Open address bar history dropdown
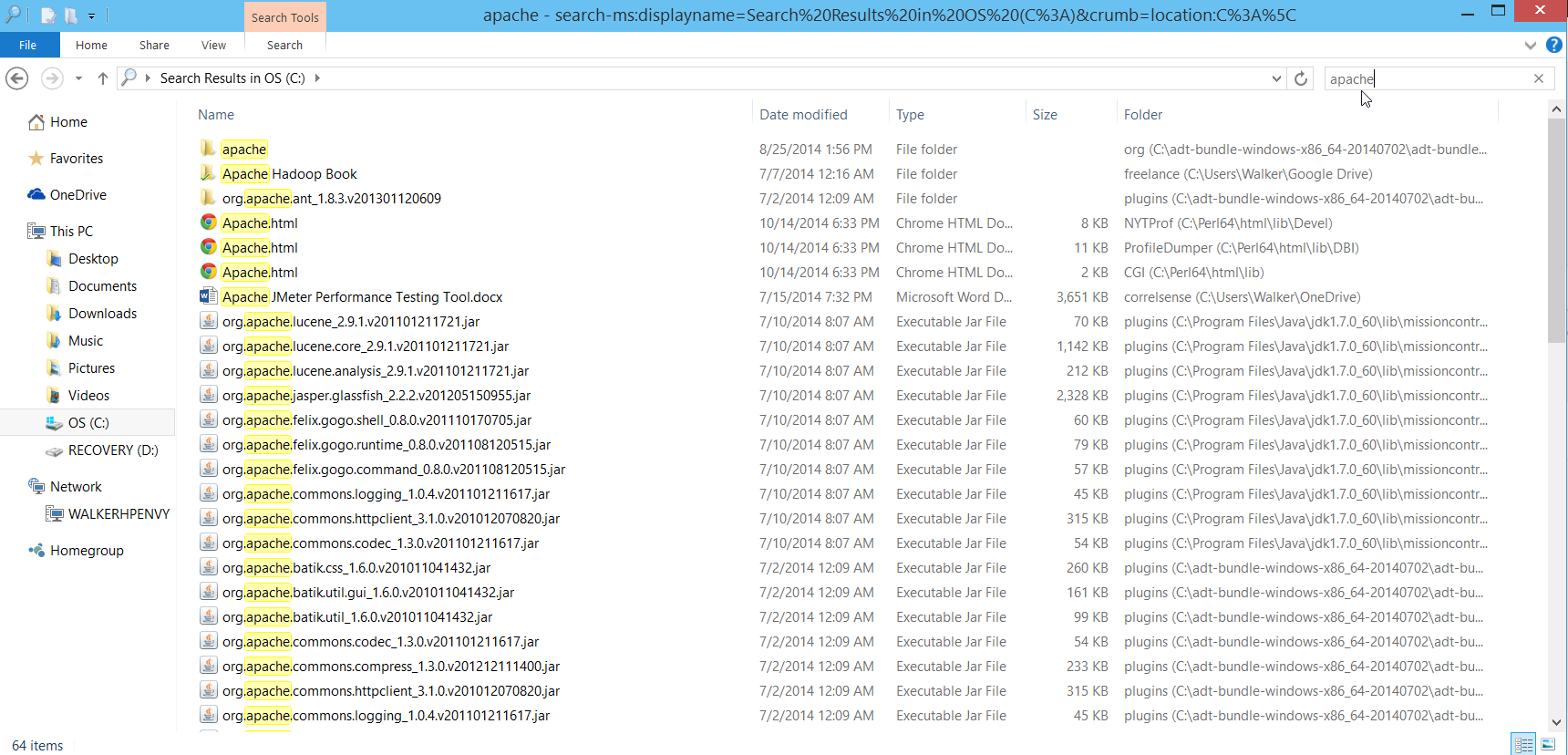This screenshot has width=1568, height=755. [1276, 78]
